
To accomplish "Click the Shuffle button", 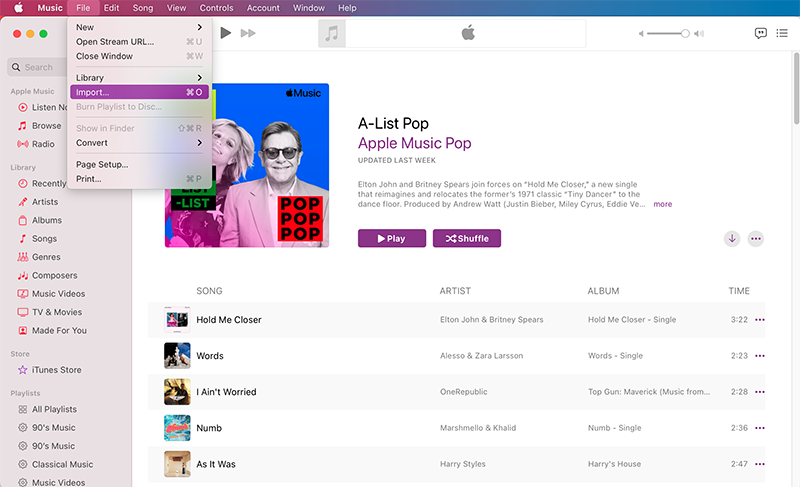I will click(466, 238).
